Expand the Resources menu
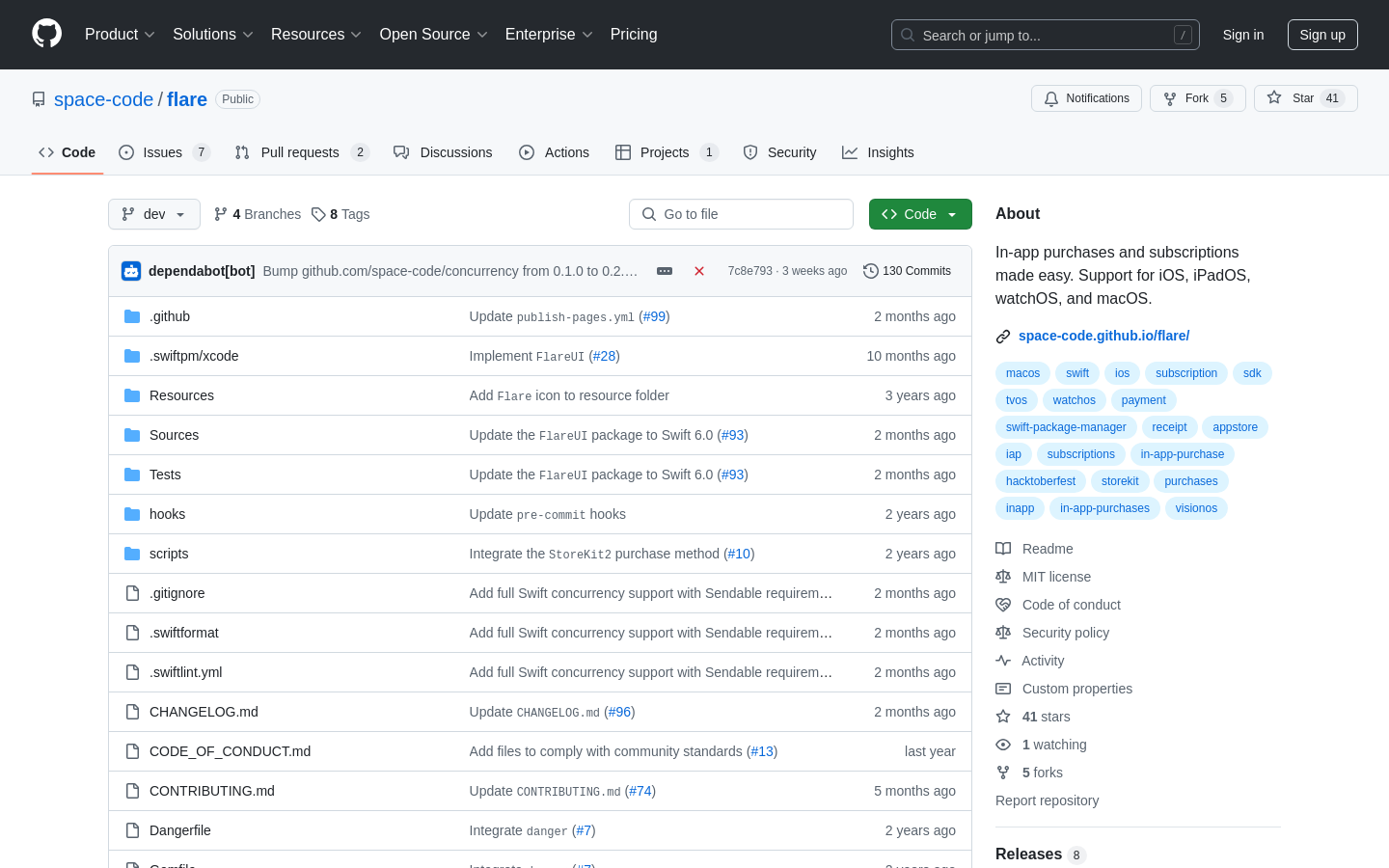The width and height of the screenshot is (1389, 868). click(x=316, y=34)
